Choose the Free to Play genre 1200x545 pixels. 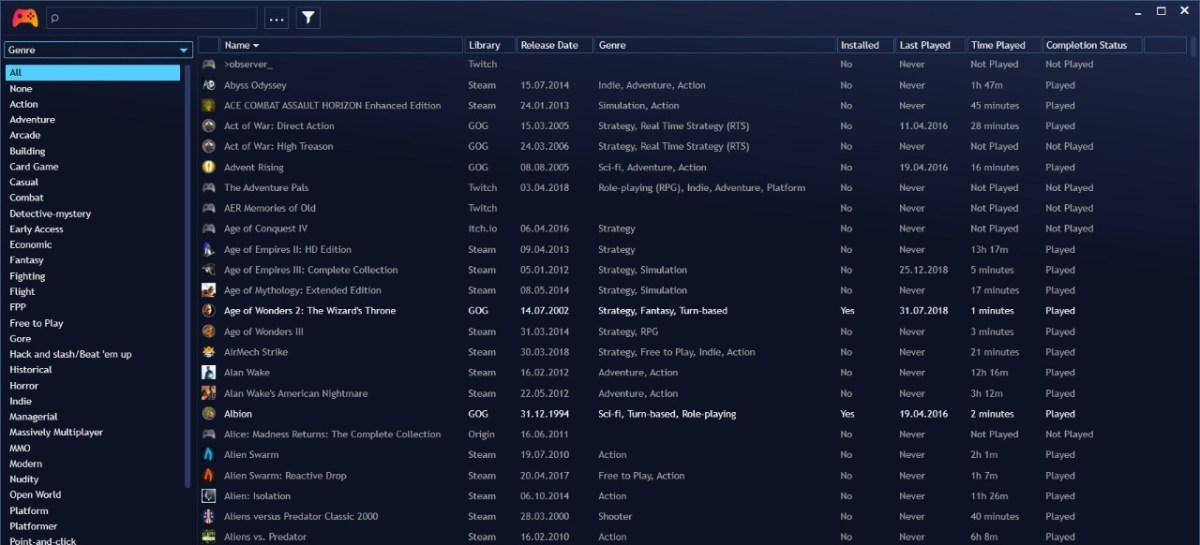36,323
